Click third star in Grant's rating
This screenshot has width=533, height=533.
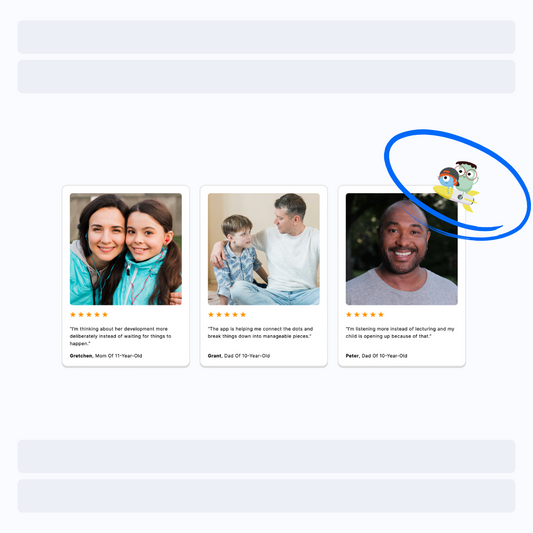(x=227, y=314)
